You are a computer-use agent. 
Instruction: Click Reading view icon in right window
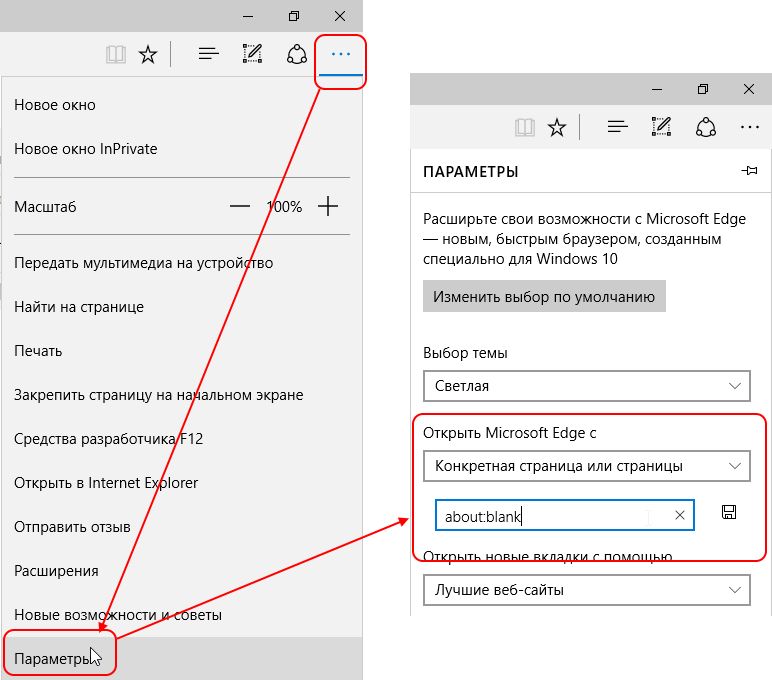[x=525, y=128]
